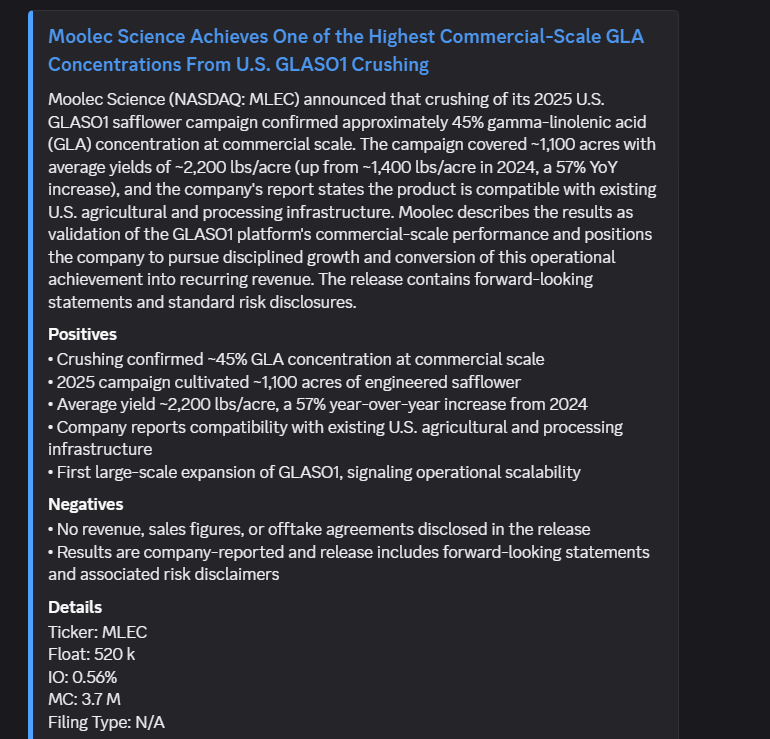Click the "2025 campaign cultivated ~1,100 acres" bullet
This screenshot has width=770, height=739.
[x=284, y=382]
